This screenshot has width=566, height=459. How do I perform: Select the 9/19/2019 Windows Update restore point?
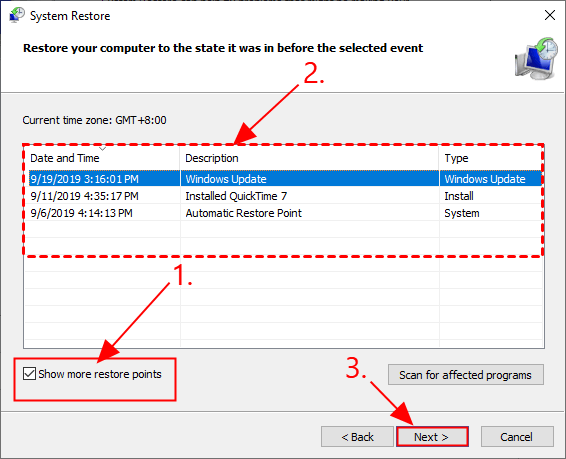pyautogui.click(x=285, y=179)
